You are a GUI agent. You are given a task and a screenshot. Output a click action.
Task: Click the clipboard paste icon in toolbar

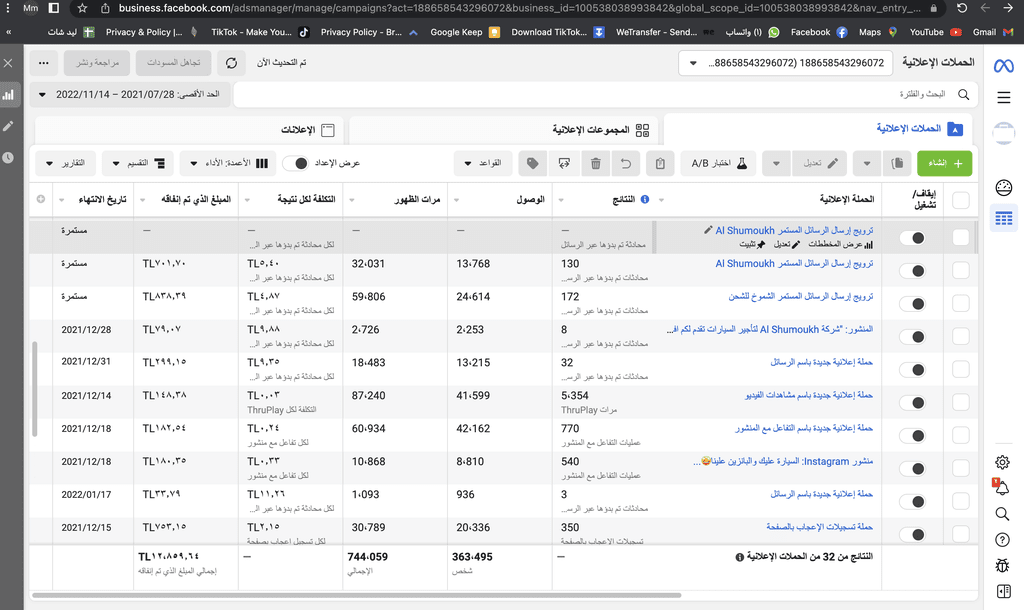pos(660,163)
